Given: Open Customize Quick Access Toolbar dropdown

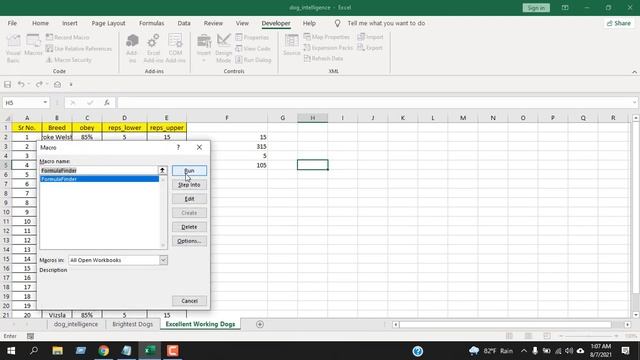Looking at the screenshot, I should (x=71, y=84).
